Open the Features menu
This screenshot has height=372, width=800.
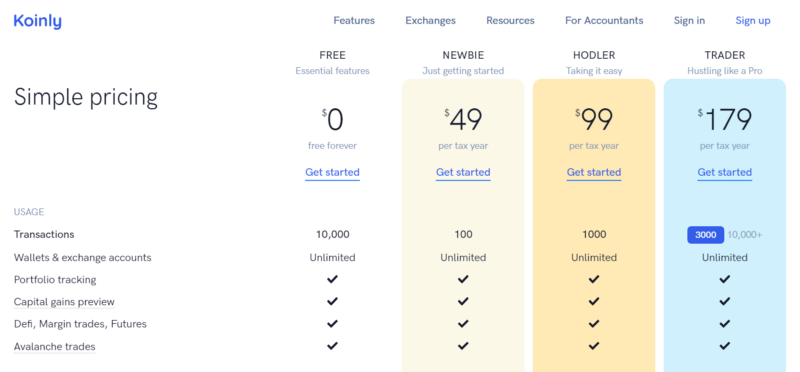click(x=354, y=20)
